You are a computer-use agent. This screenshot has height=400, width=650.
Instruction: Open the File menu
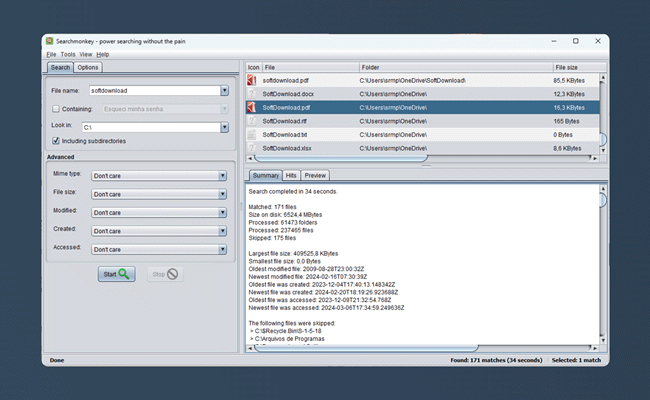(x=51, y=54)
